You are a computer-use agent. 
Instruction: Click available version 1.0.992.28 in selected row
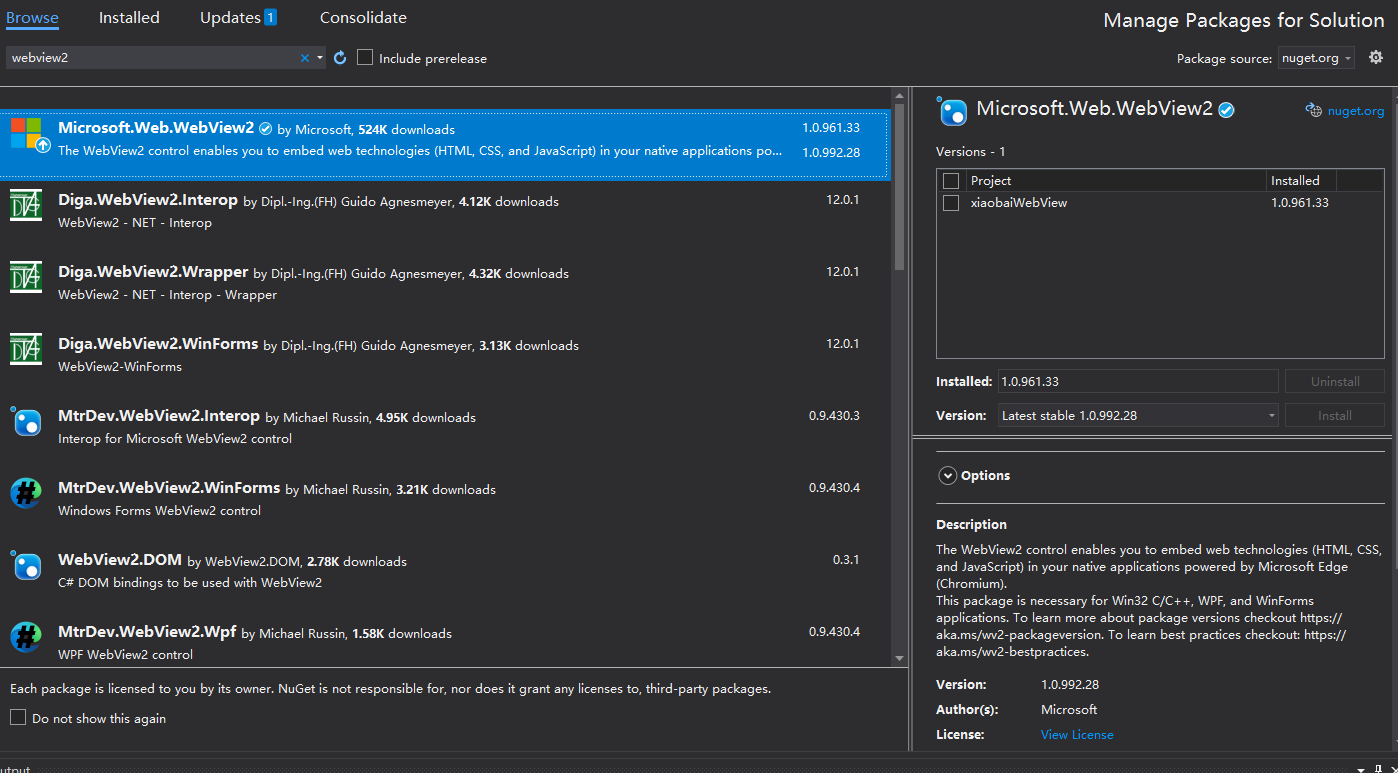pos(831,153)
